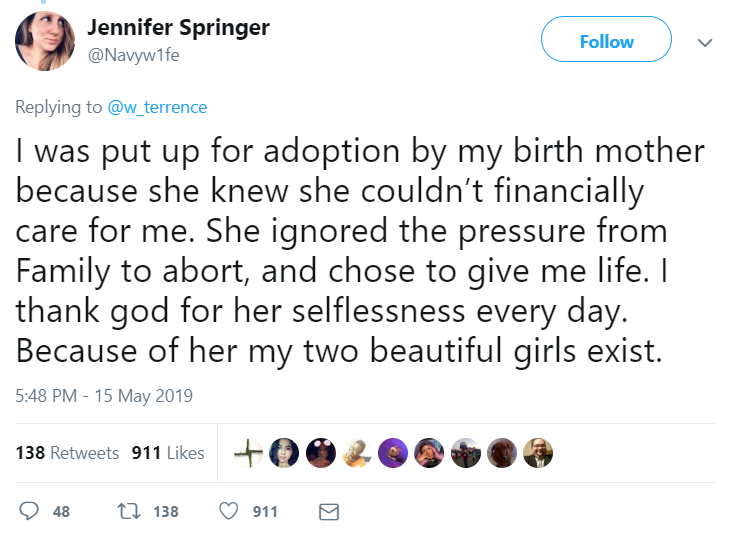View the 911 Likes list
This screenshot has width=730, height=539.
[x=168, y=453]
